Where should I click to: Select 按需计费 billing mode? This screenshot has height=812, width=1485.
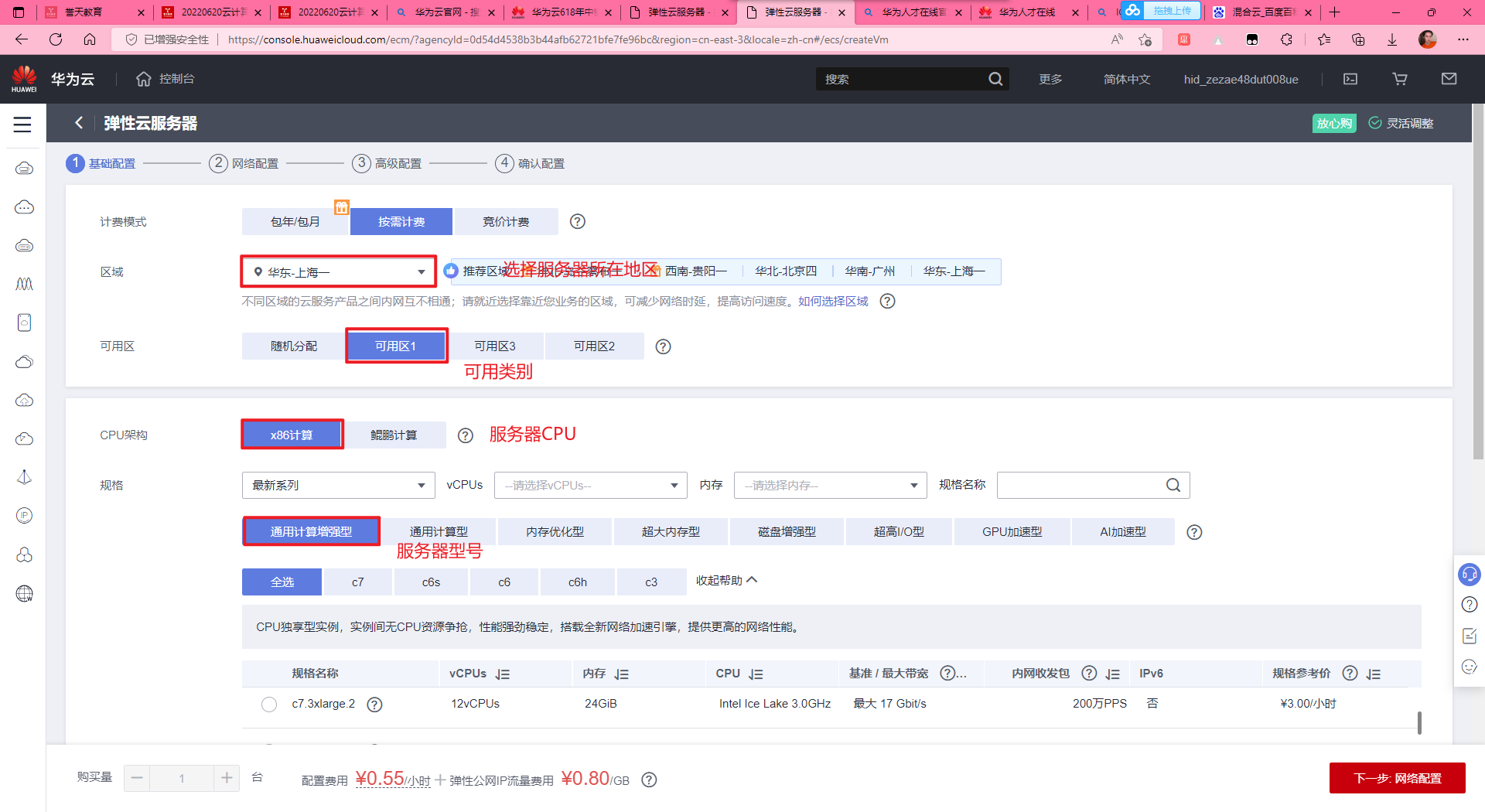pos(401,222)
